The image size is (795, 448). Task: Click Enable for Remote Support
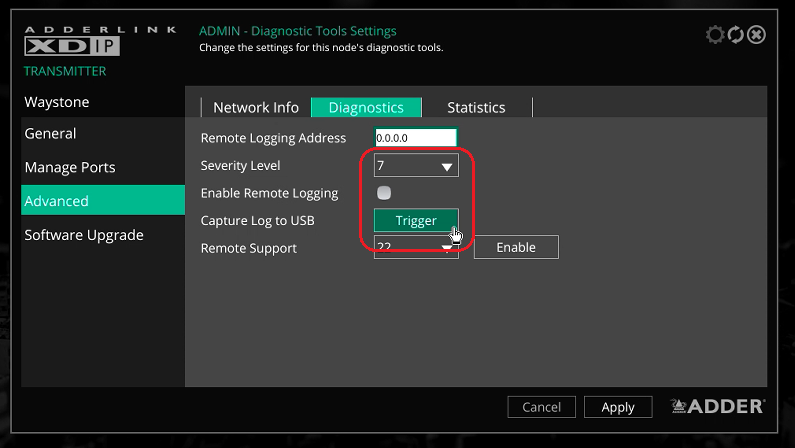click(x=515, y=247)
